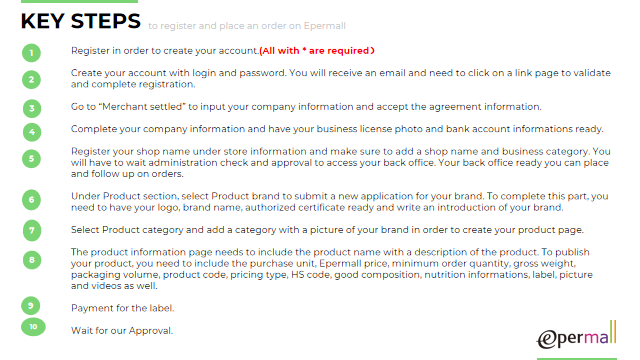Click the Epermall logo
640x360 pixels.
576,336
